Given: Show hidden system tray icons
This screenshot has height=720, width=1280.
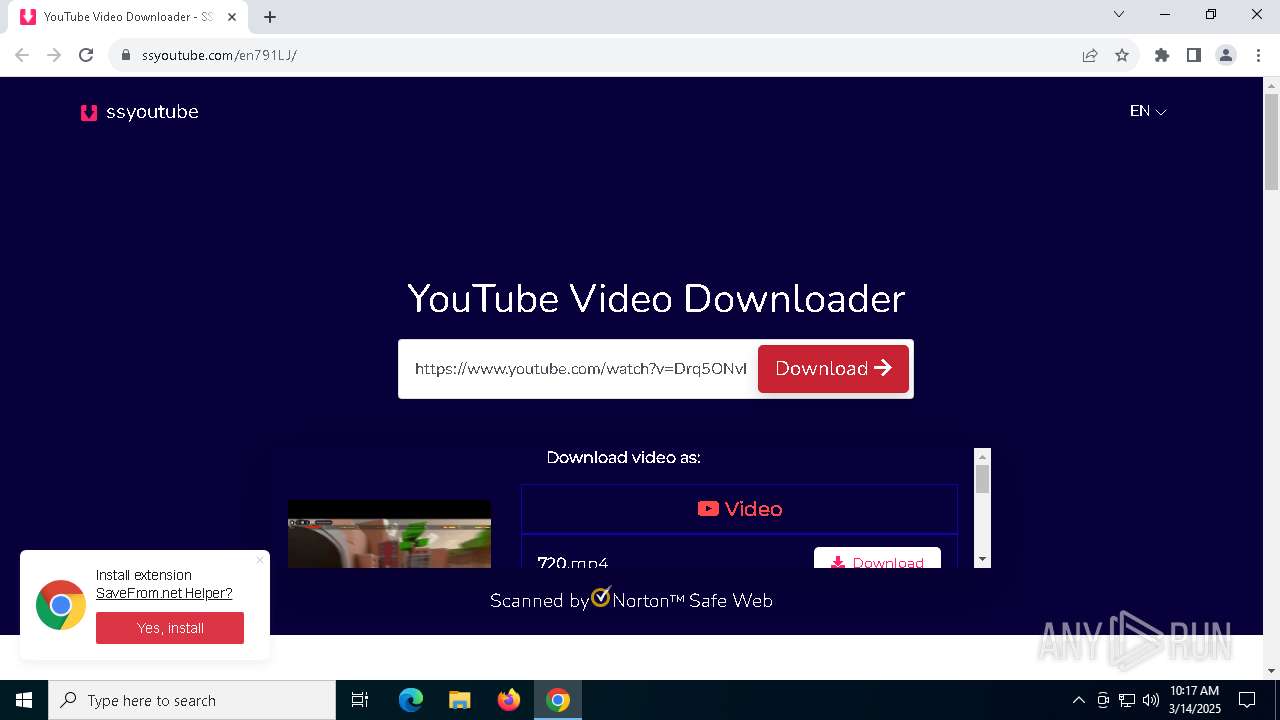Looking at the screenshot, I should tap(1078, 700).
